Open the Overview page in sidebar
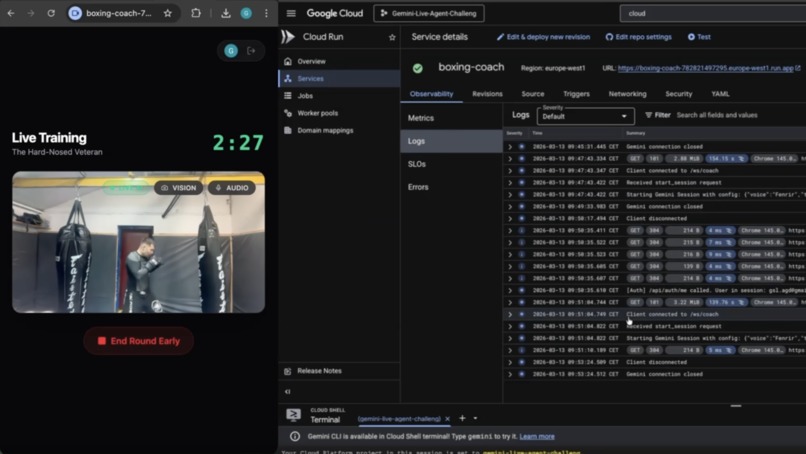The width and height of the screenshot is (806, 454). tap(339, 61)
